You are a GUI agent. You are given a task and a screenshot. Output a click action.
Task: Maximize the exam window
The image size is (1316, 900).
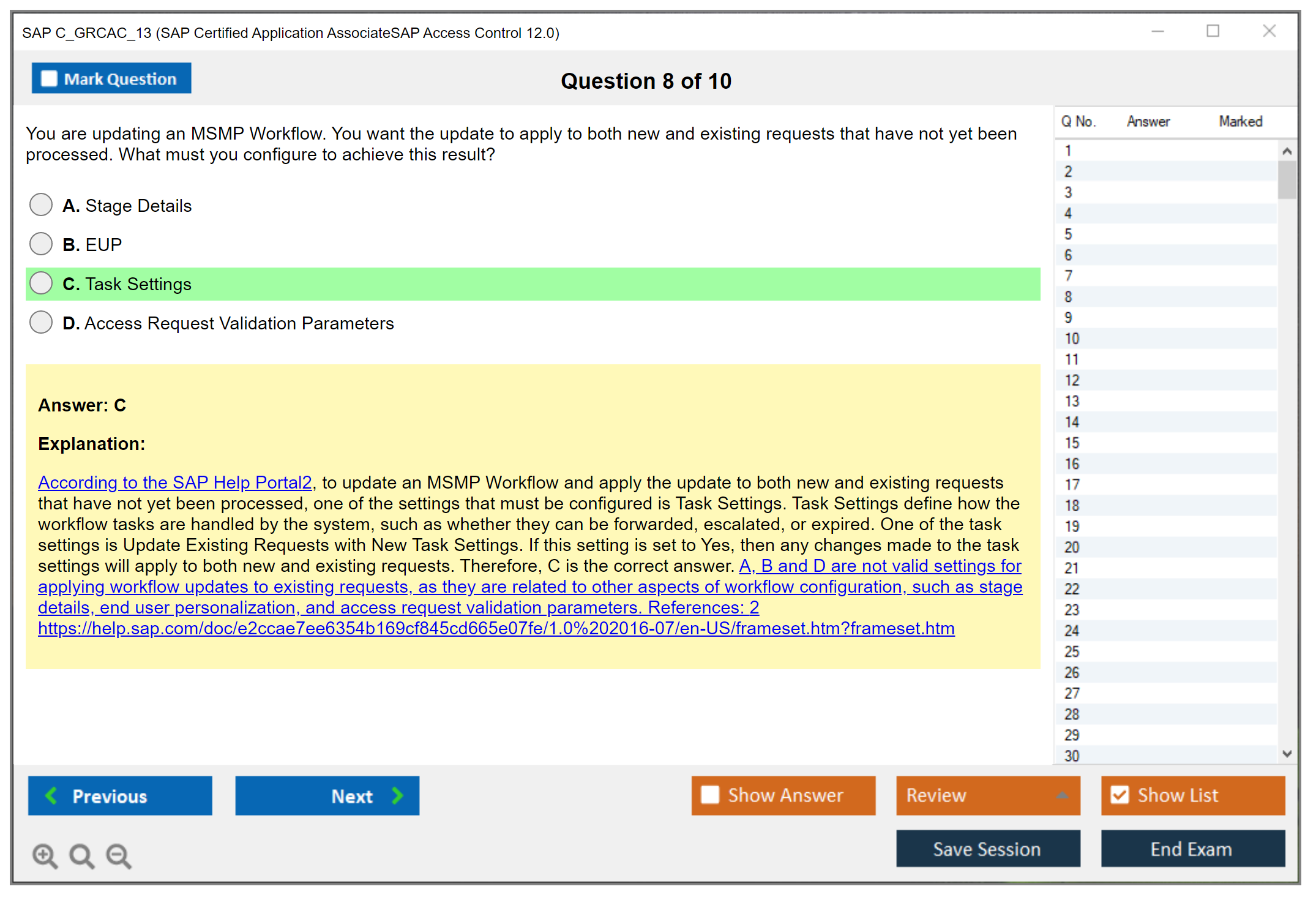(x=1213, y=31)
